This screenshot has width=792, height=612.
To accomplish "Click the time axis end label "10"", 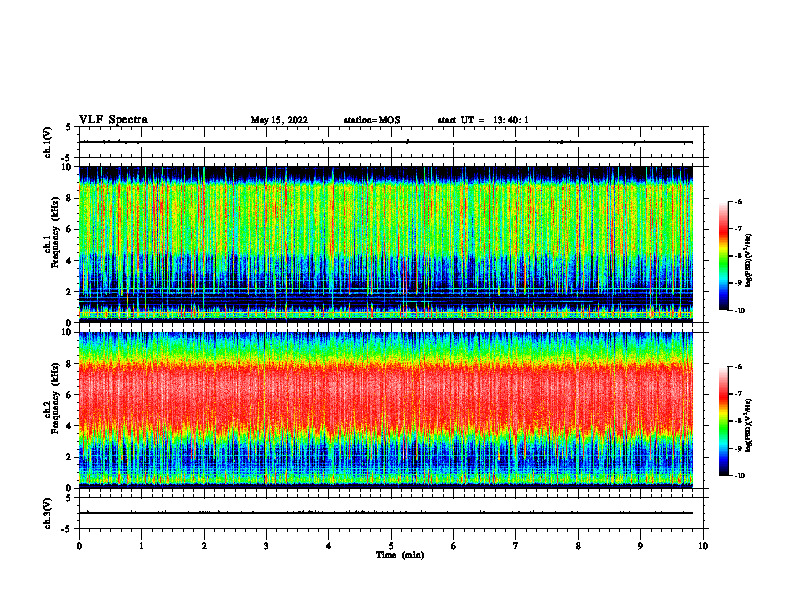I will pos(703,546).
